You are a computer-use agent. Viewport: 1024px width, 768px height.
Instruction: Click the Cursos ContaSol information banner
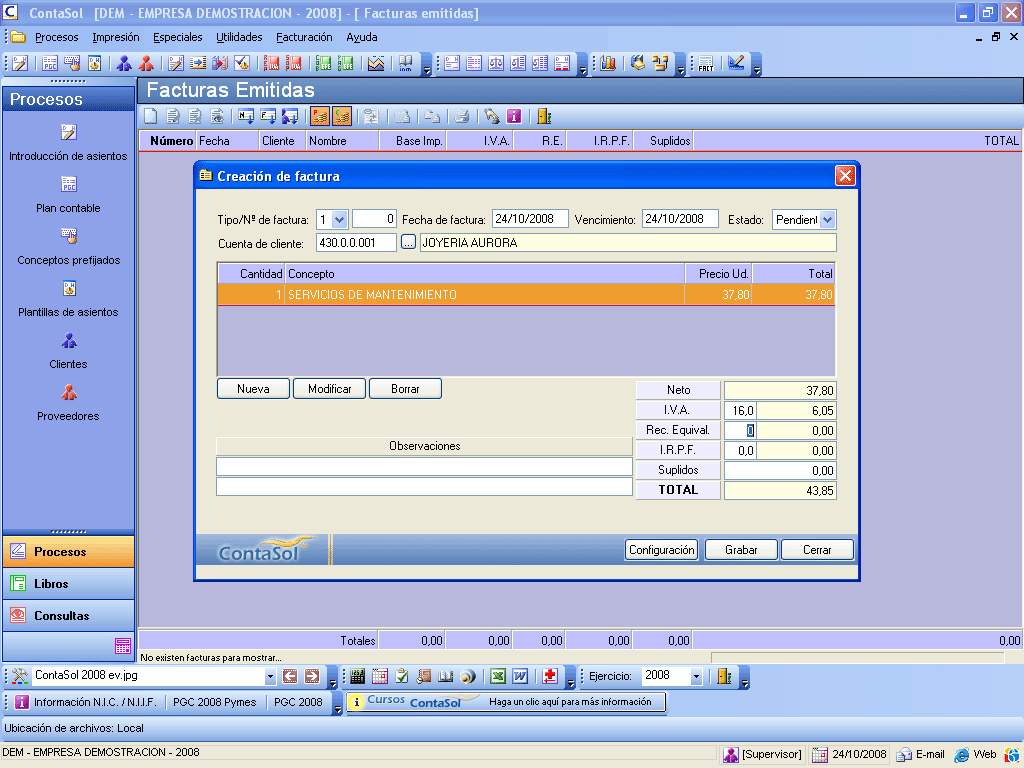(506, 702)
